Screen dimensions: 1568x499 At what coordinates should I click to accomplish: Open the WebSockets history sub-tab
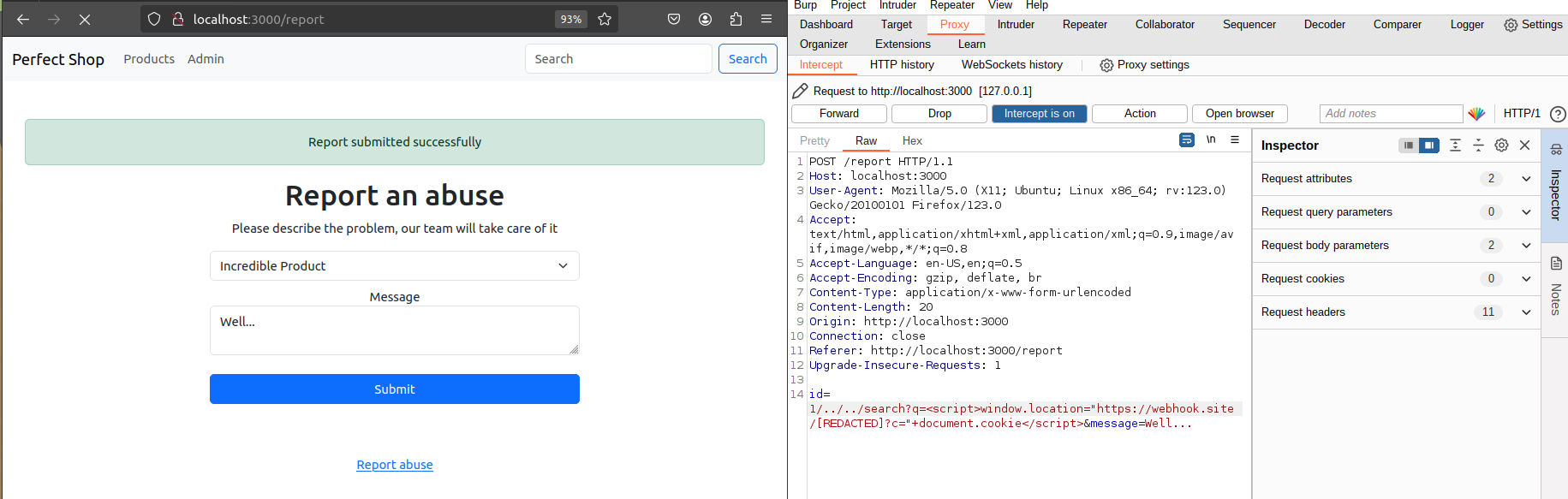pos(1011,65)
